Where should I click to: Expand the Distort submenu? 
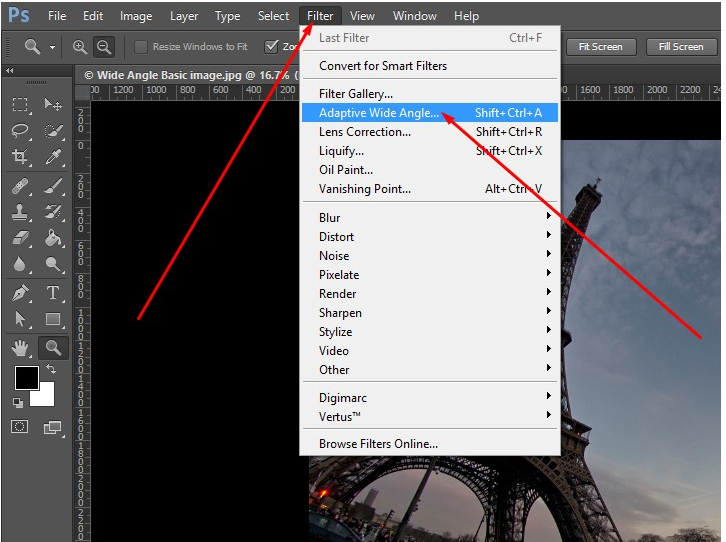(430, 237)
